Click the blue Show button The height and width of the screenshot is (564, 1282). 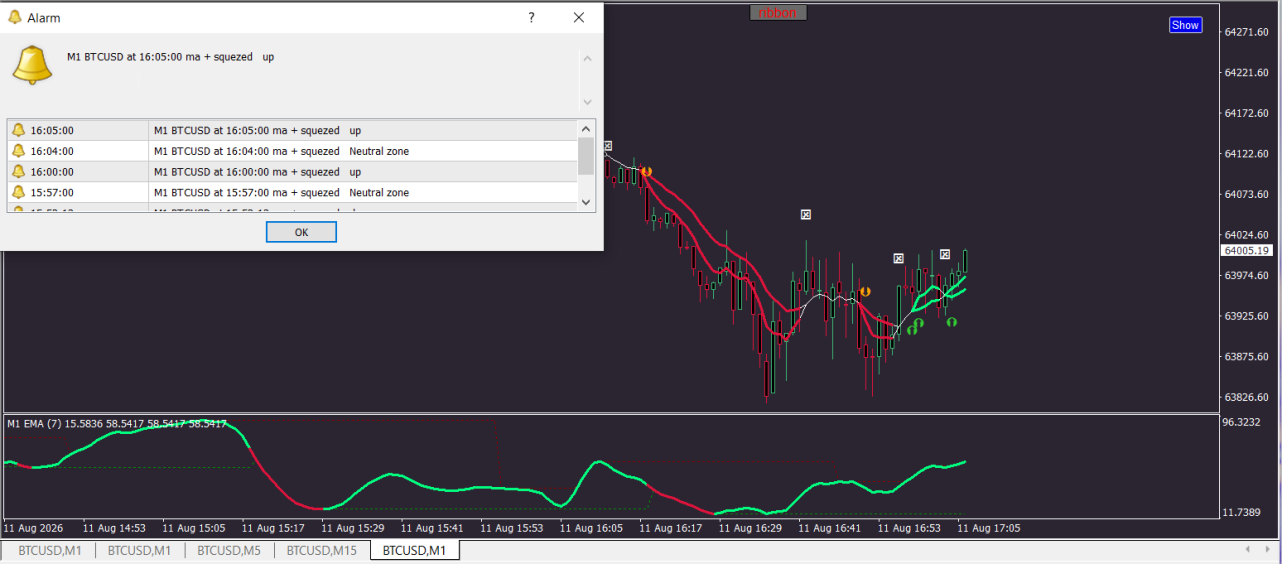[x=1185, y=25]
